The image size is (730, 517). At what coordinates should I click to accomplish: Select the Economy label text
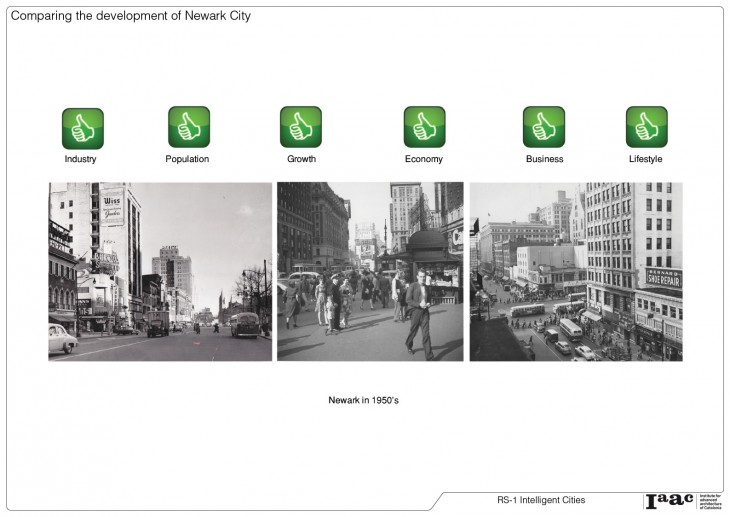[424, 159]
